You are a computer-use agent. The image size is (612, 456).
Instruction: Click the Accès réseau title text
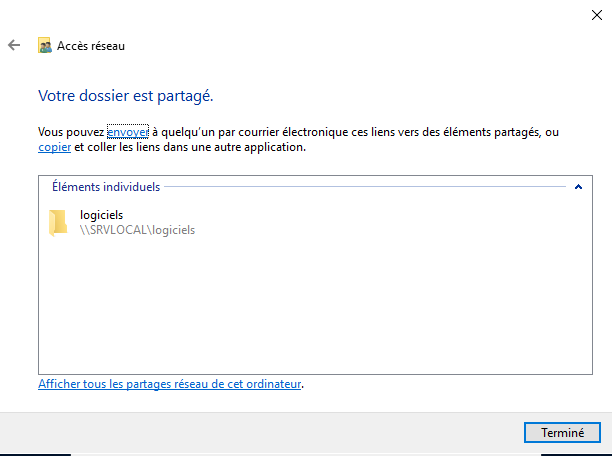point(91,45)
